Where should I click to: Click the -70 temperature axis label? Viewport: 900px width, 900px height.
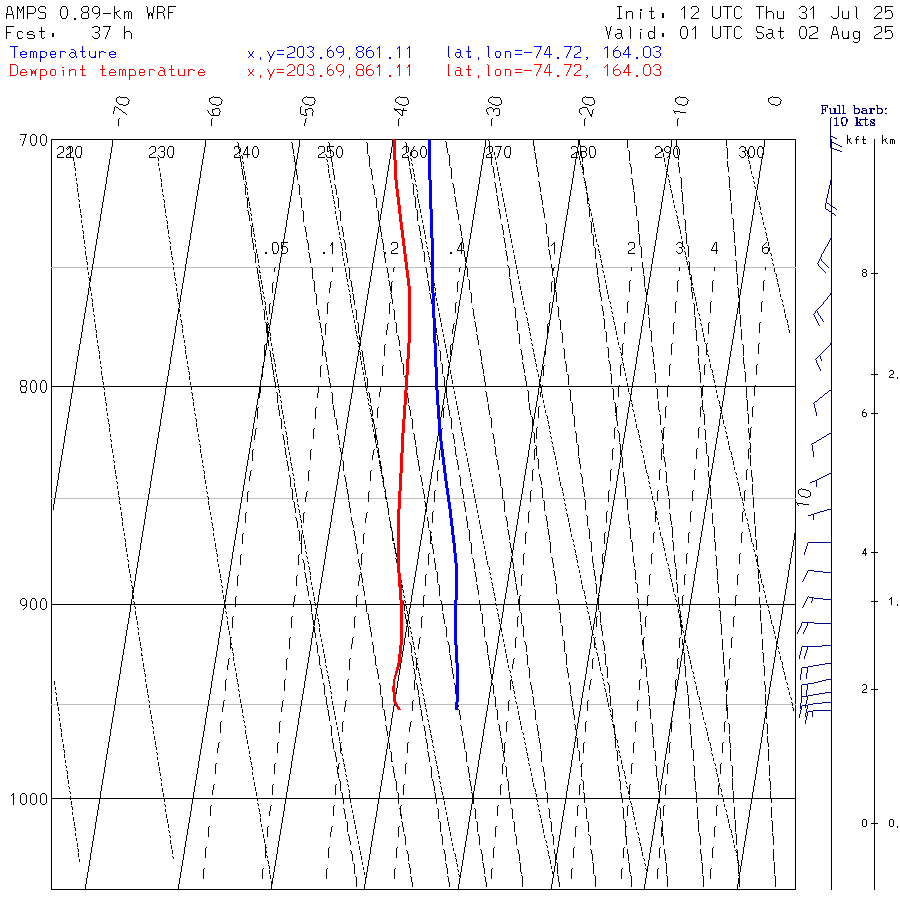pos(122,110)
